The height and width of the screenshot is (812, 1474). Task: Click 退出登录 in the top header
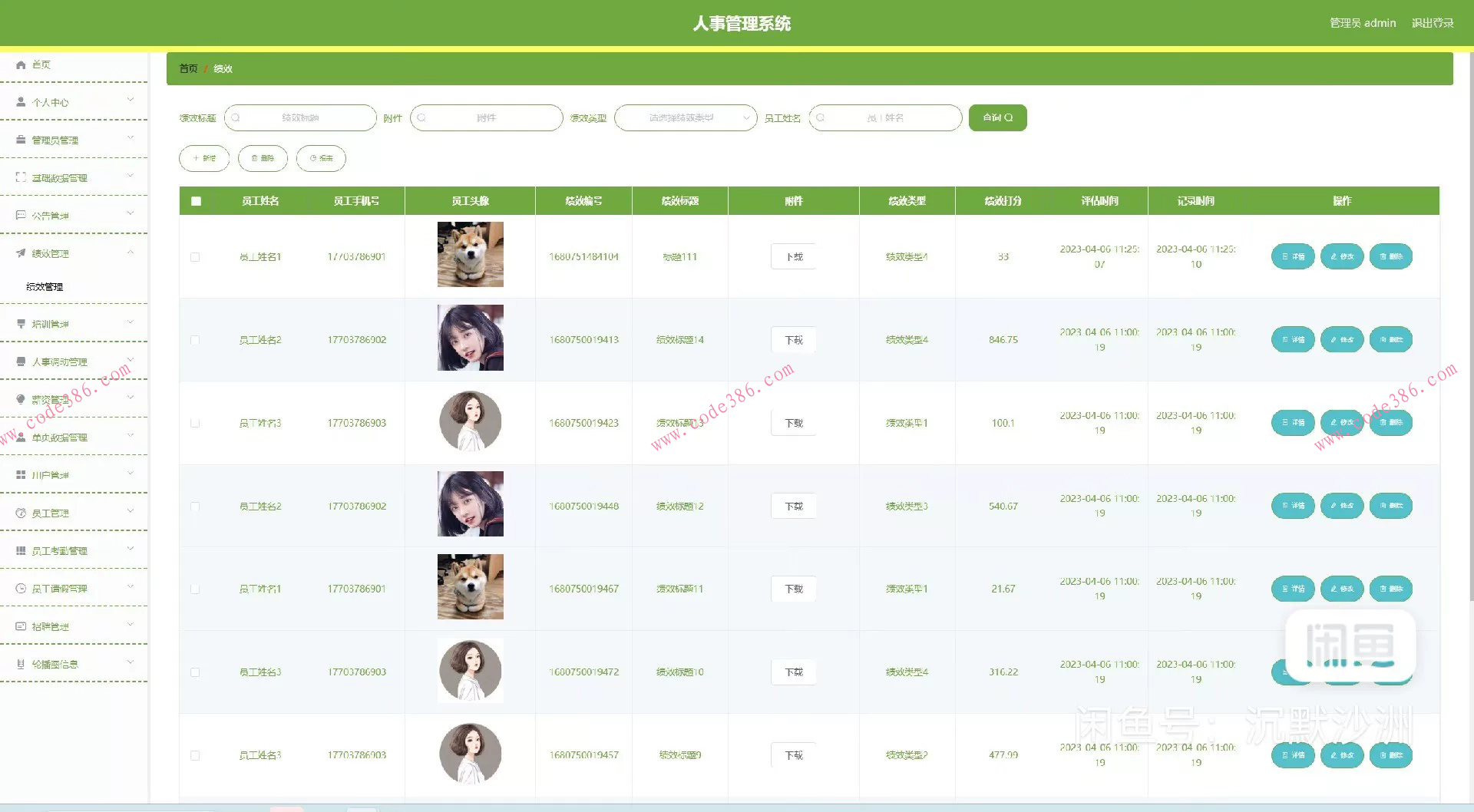(x=1433, y=23)
